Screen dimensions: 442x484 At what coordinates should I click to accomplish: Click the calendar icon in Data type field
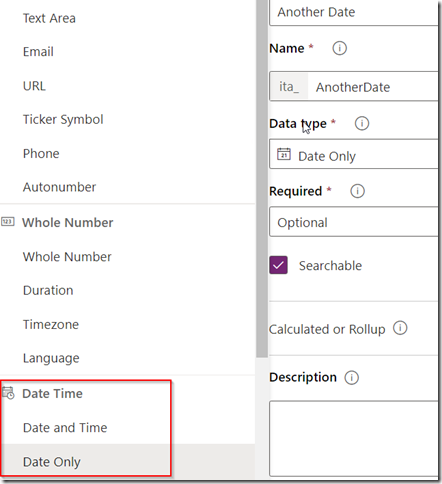[x=284, y=154]
